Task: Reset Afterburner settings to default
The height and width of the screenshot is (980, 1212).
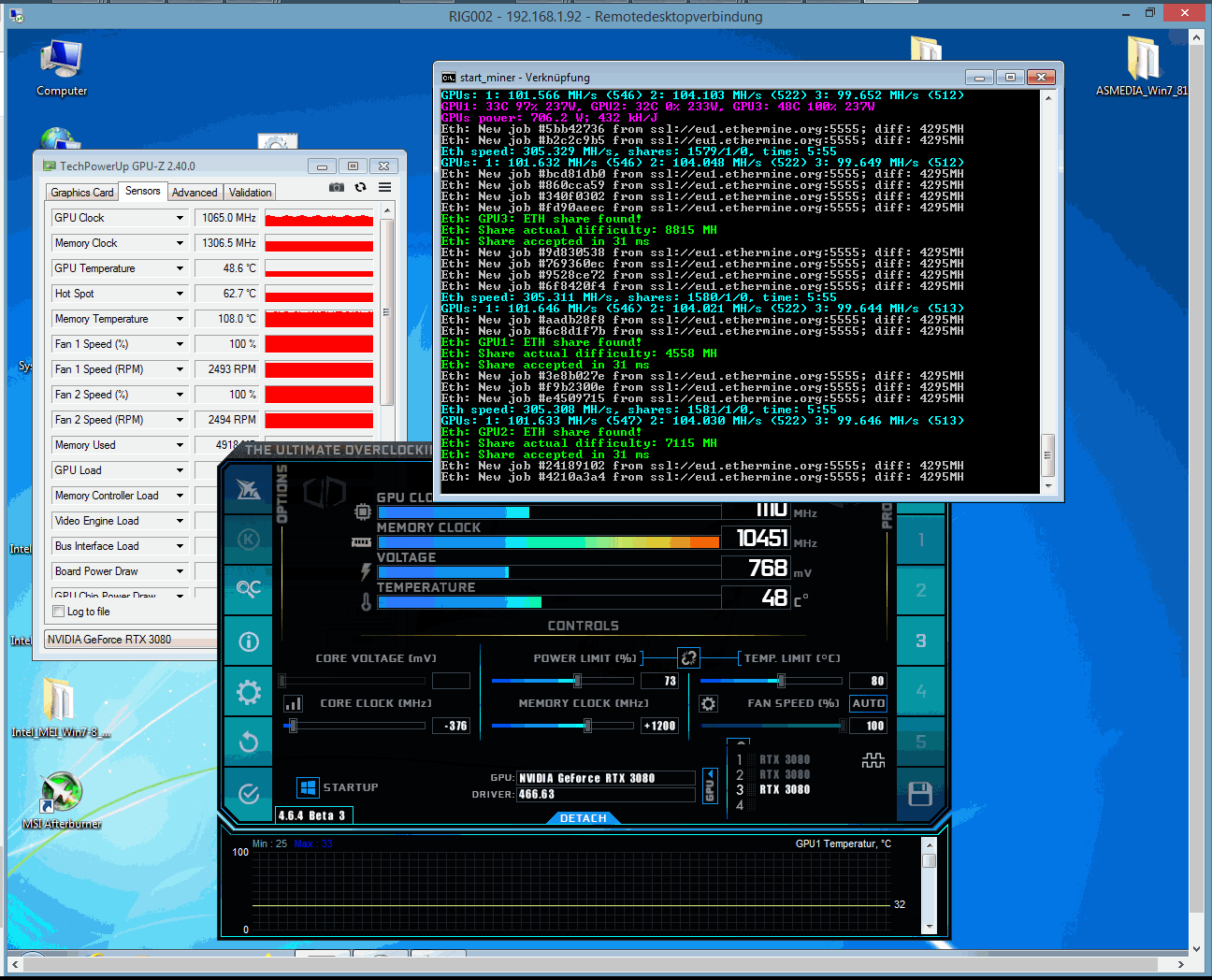Action: pyautogui.click(x=248, y=742)
